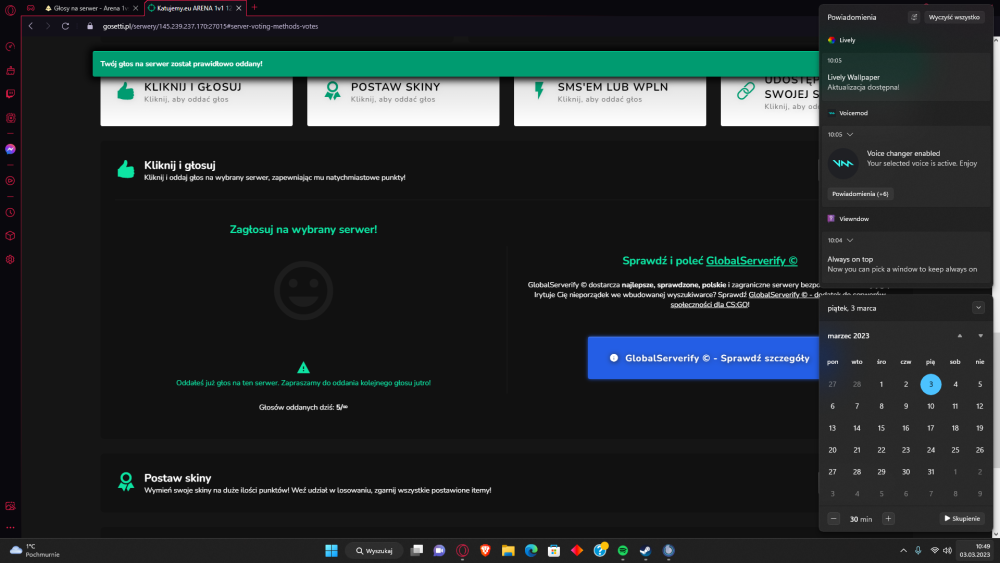Open Microsoft Edge from the taskbar
The height and width of the screenshot is (563, 1000).
point(531,550)
